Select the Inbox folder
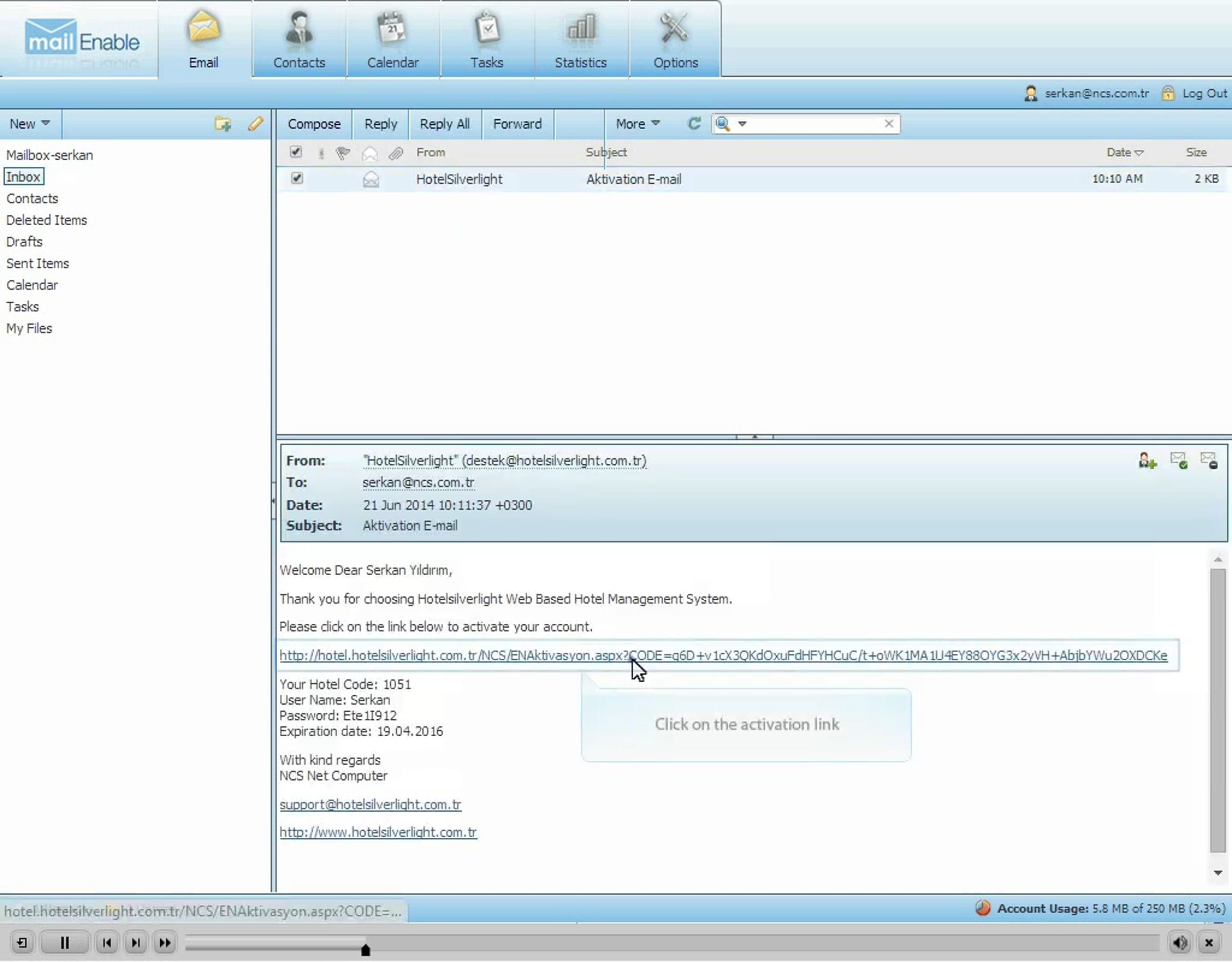Screen dimensions: 1232x962 (24, 176)
